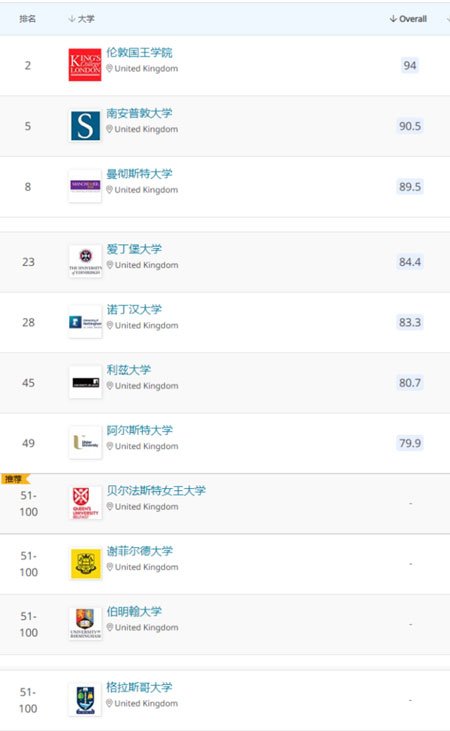
Task: Open the 伦敦国王学院 link
Action: coord(139,53)
